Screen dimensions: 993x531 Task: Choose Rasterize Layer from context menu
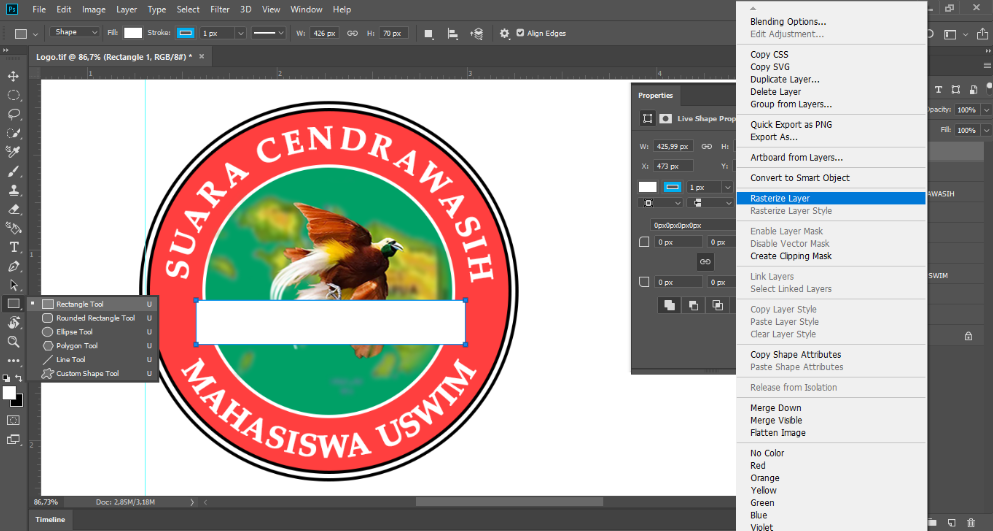click(x=831, y=198)
